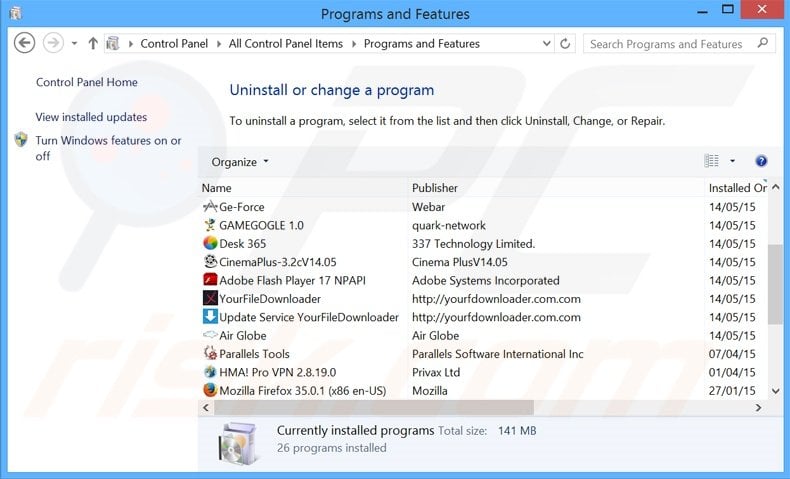Image resolution: width=790 pixels, height=479 pixels.
Task: Open Turn Windows features on or off
Action: click(108, 148)
